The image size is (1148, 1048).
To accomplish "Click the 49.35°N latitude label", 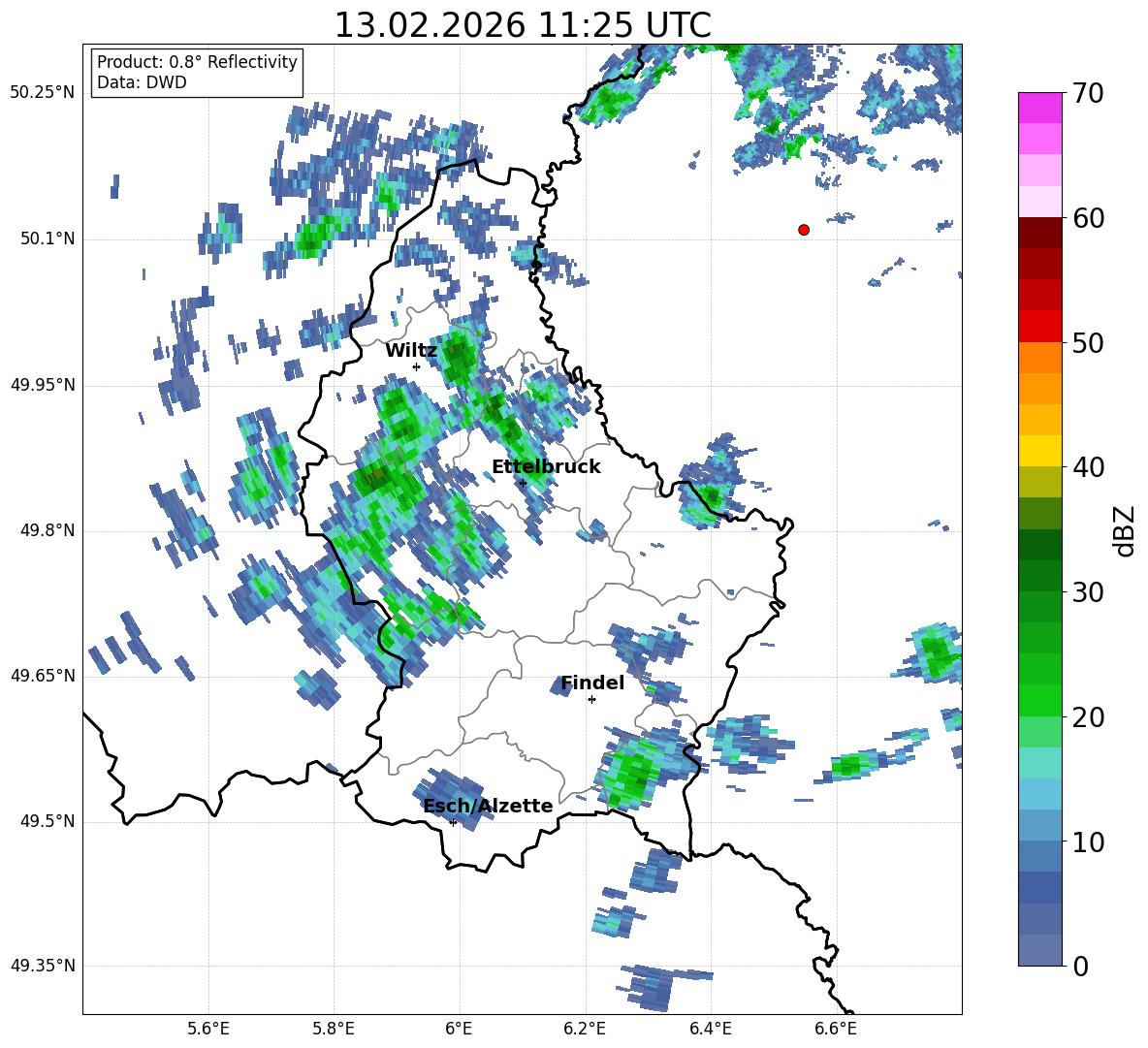I will click(x=43, y=966).
